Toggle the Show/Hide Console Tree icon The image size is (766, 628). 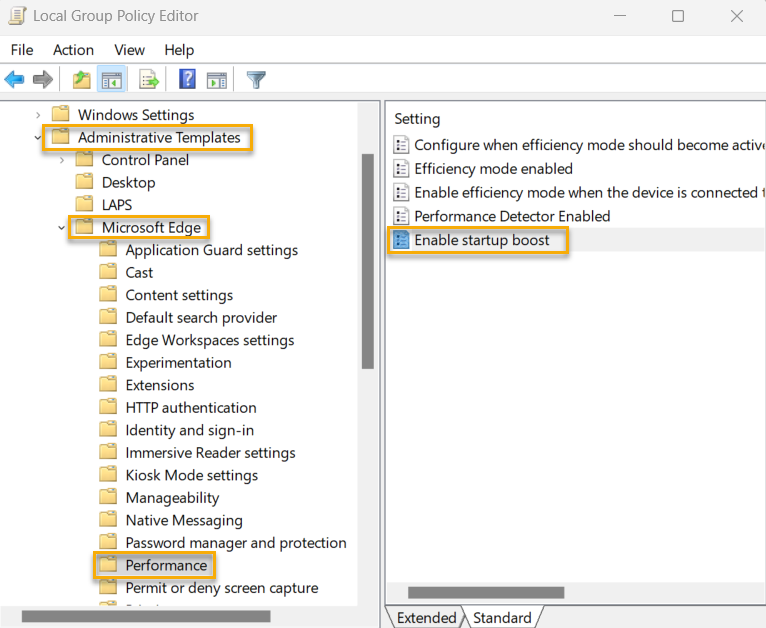coord(112,79)
